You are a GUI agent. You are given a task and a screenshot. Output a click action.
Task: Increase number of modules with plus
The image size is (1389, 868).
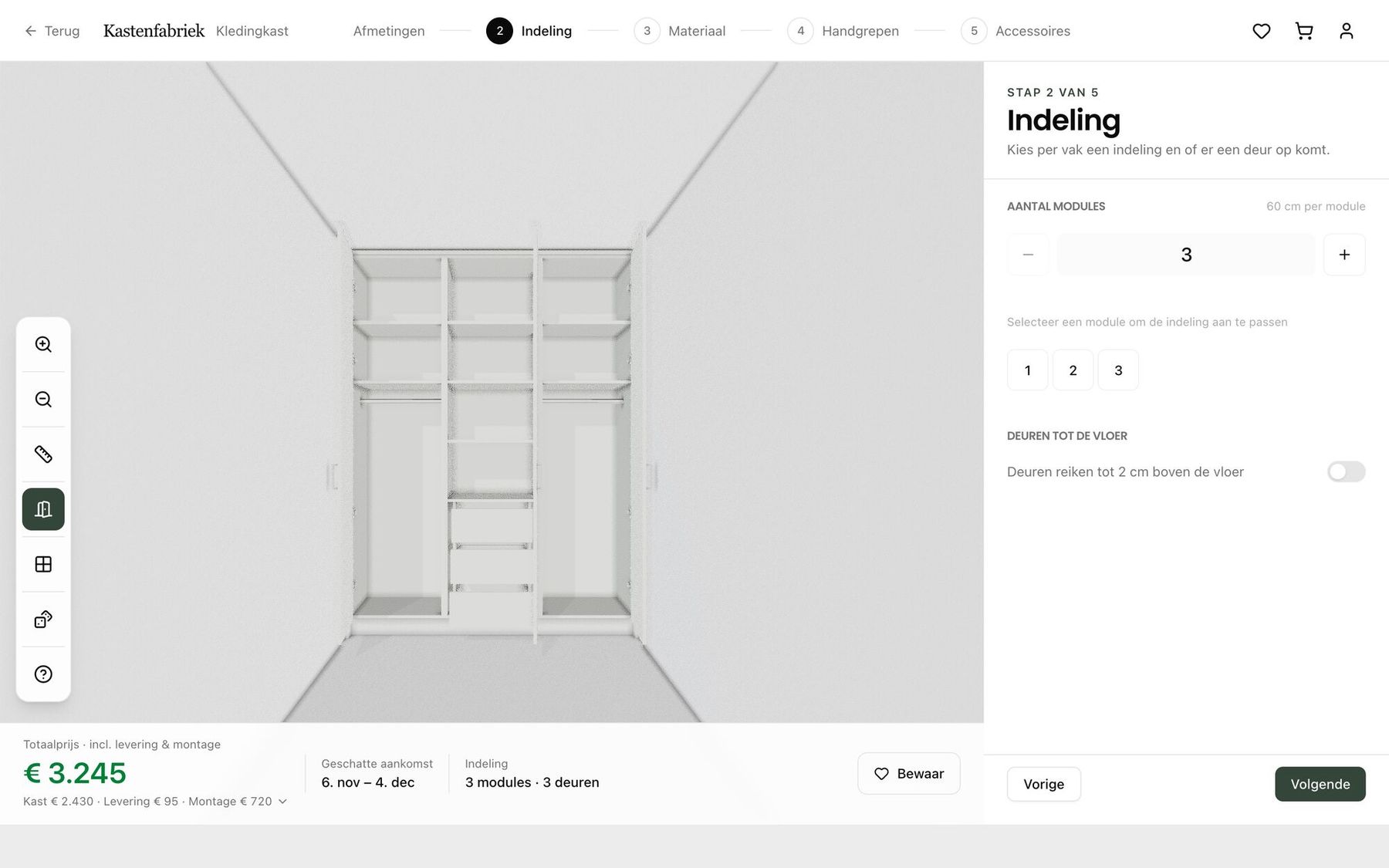[x=1344, y=255]
